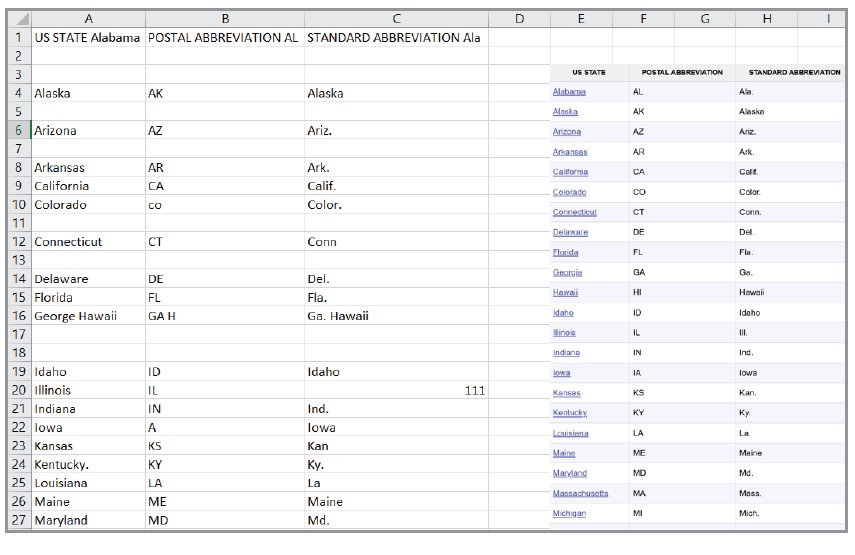Open the Georgia hyperlink

point(567,272)
